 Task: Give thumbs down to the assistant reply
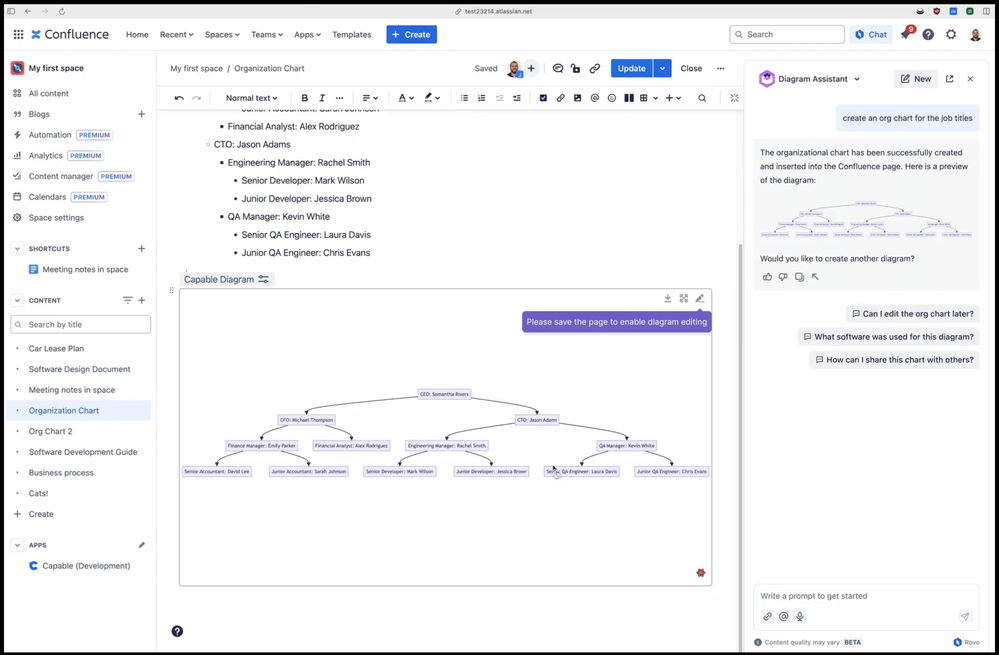pyautogui.click(x=783, y=277)
